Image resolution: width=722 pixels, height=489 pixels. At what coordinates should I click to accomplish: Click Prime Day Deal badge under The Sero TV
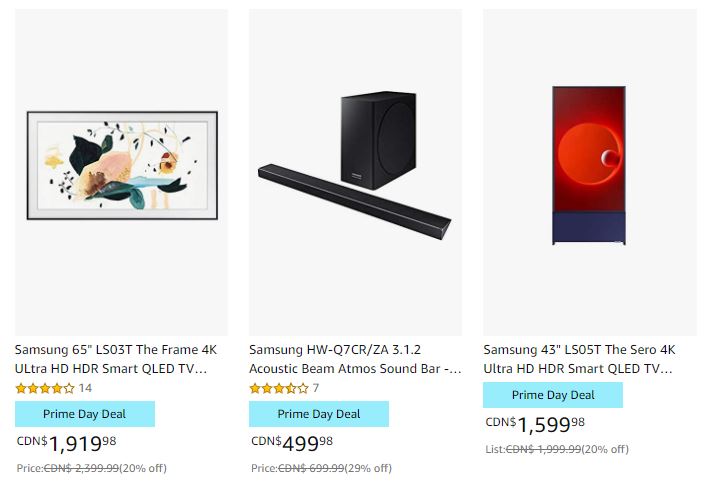pyautogui.click(x=553, y=395)
